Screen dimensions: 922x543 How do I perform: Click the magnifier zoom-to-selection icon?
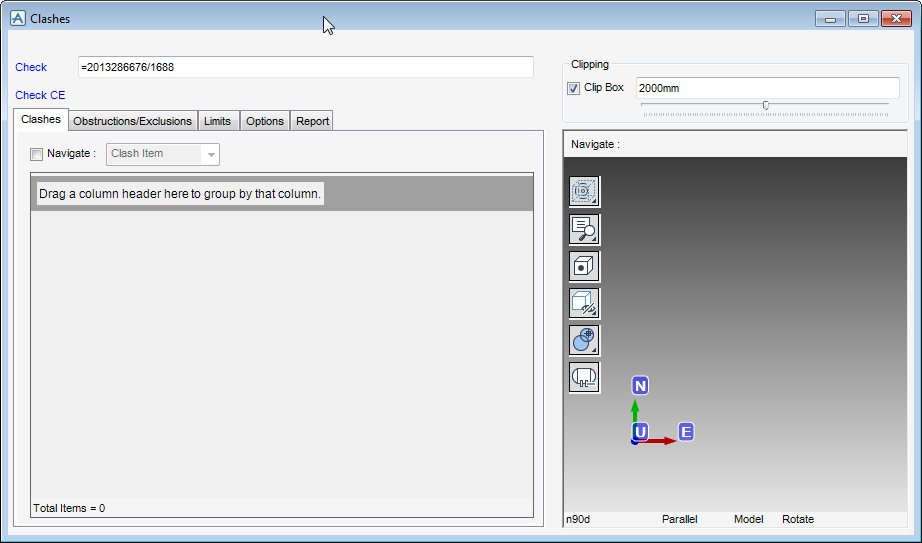[584, 229]
